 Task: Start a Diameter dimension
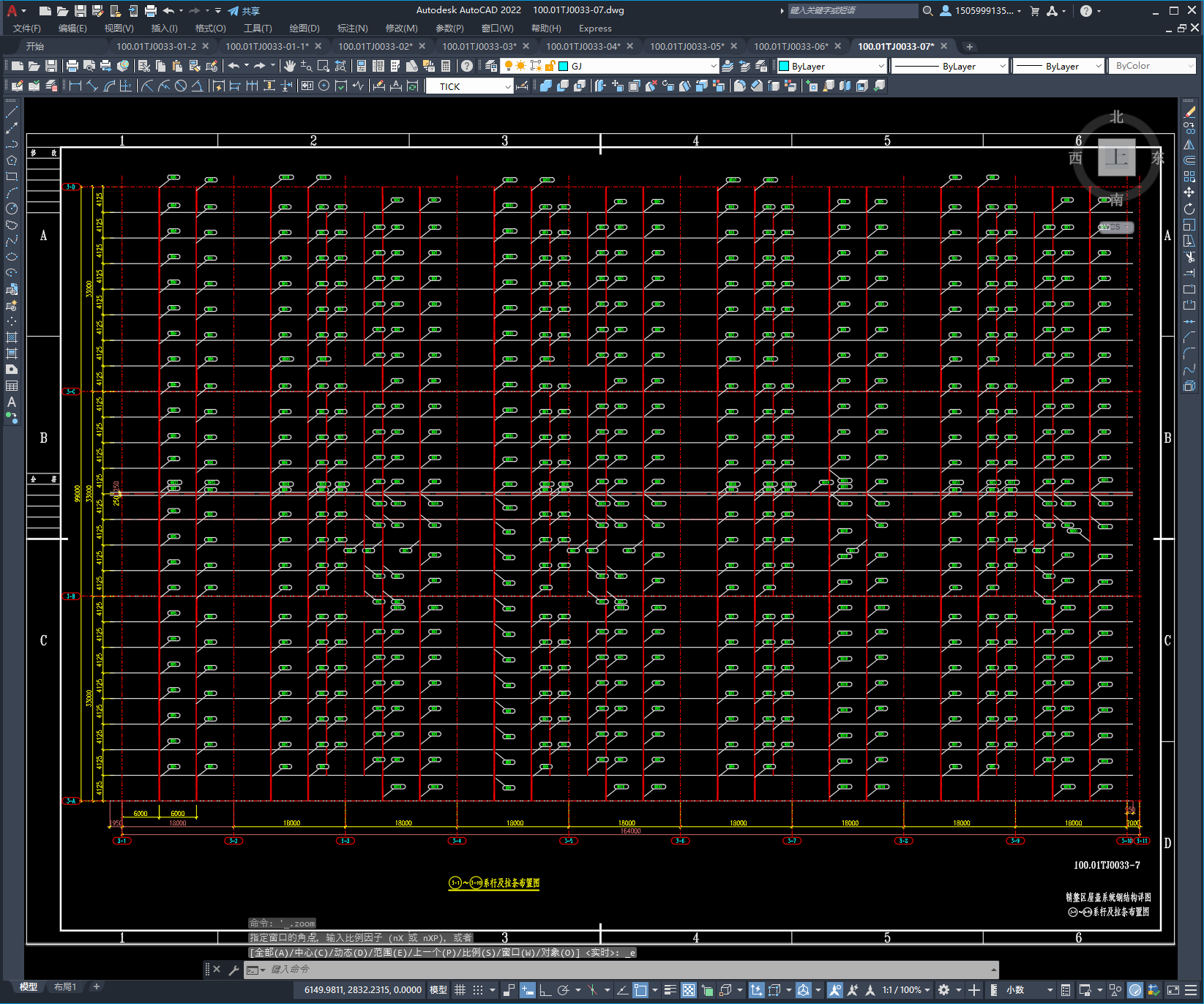[x=180, y=86]
